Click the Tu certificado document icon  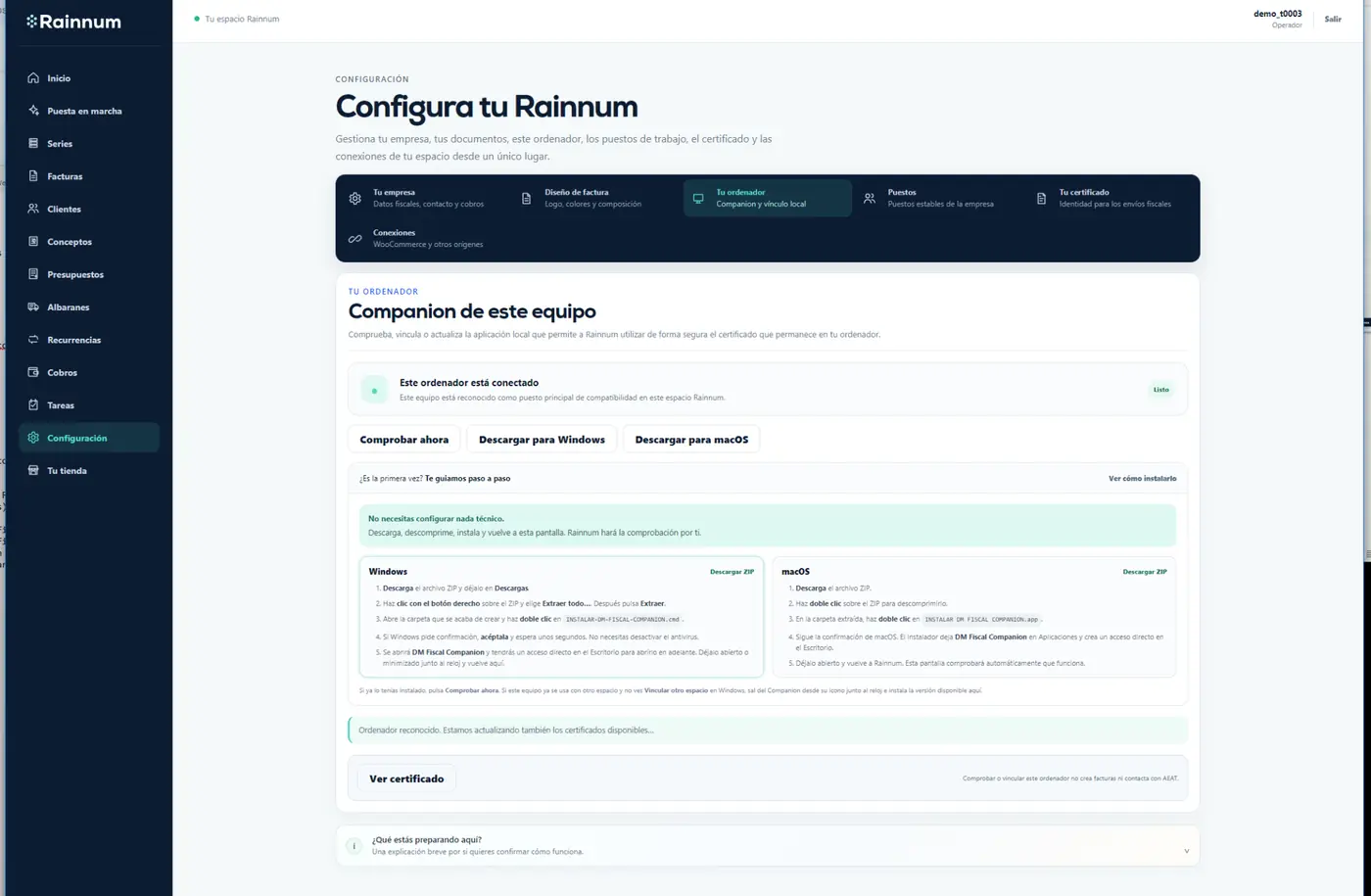click(x=1041, y=198)
